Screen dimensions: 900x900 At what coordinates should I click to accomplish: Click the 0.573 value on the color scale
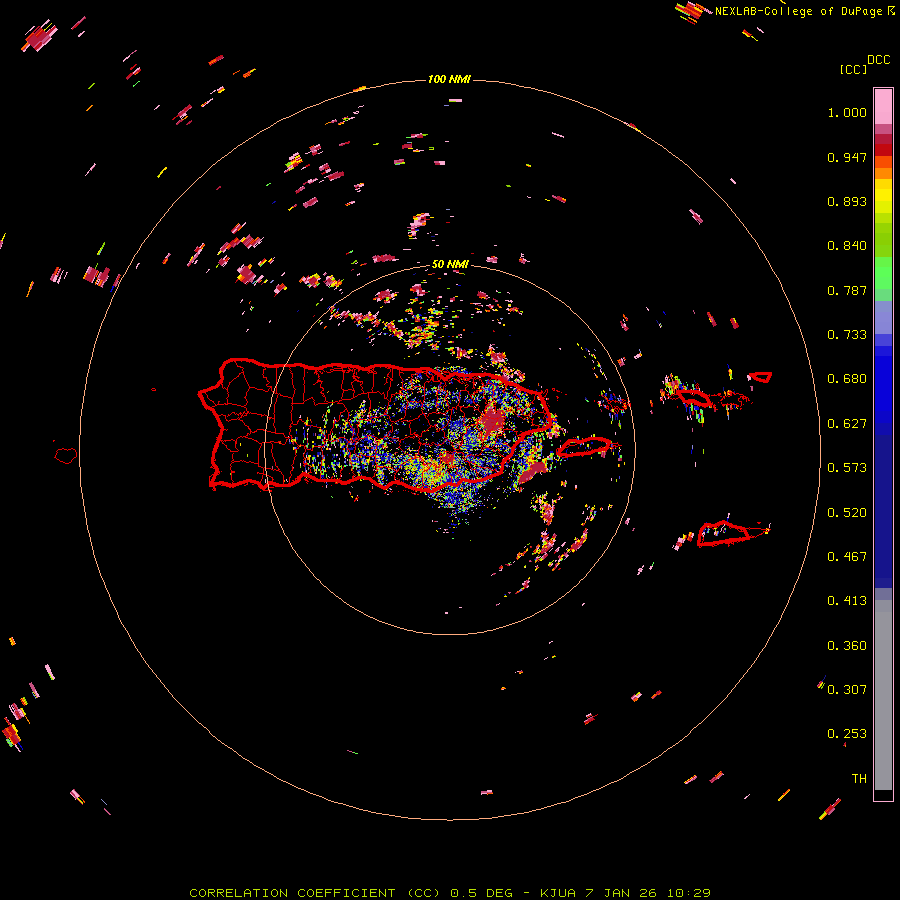click(847, 468)
